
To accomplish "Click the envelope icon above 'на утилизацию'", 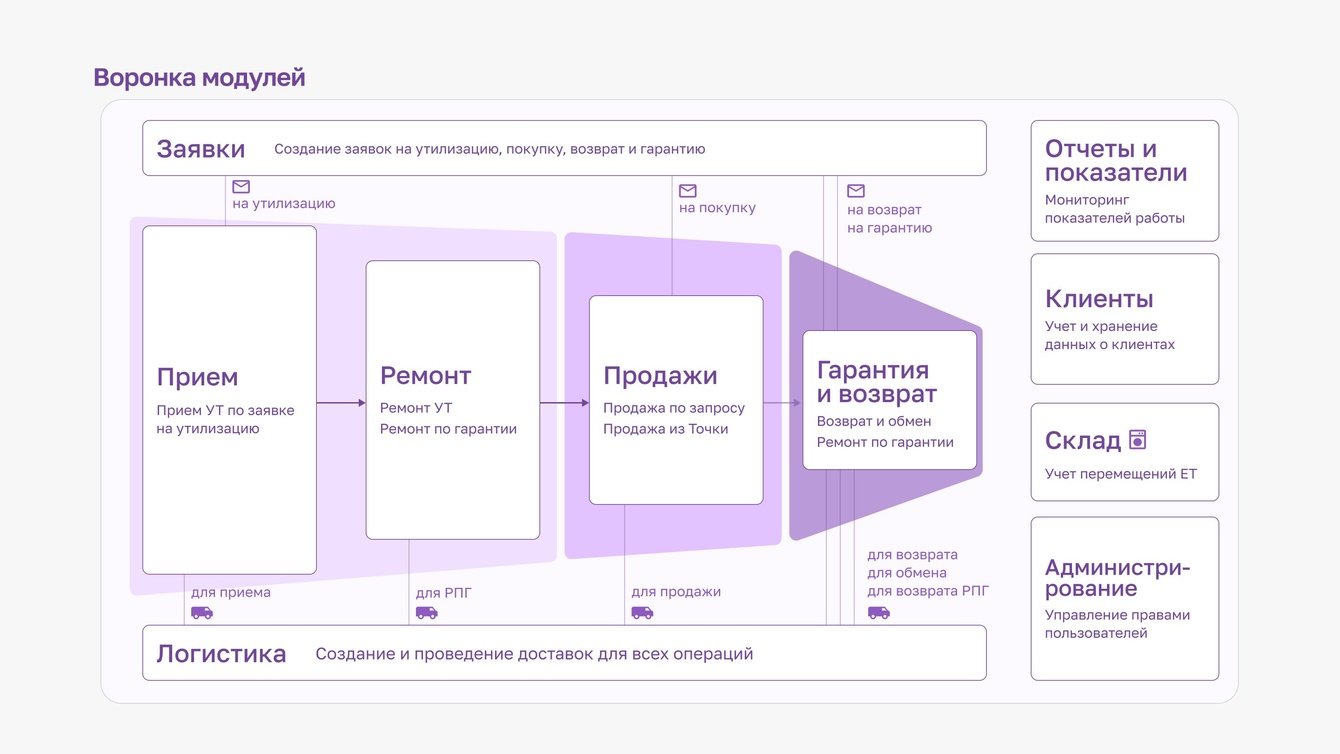I will (x=241, y=187).
